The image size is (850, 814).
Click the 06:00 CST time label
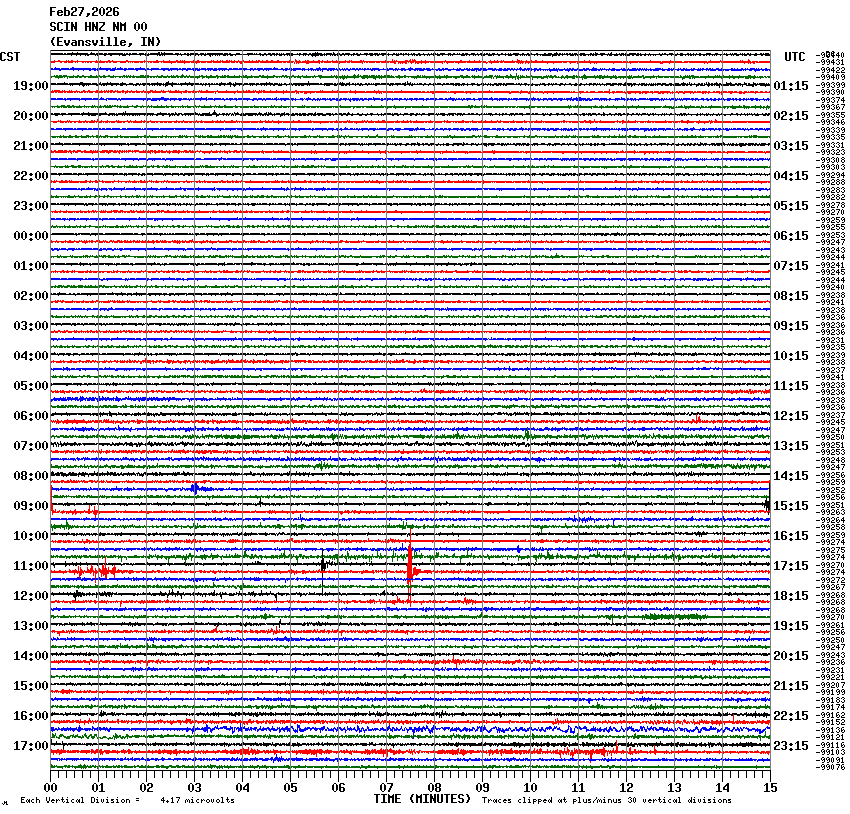coord(30,416)
